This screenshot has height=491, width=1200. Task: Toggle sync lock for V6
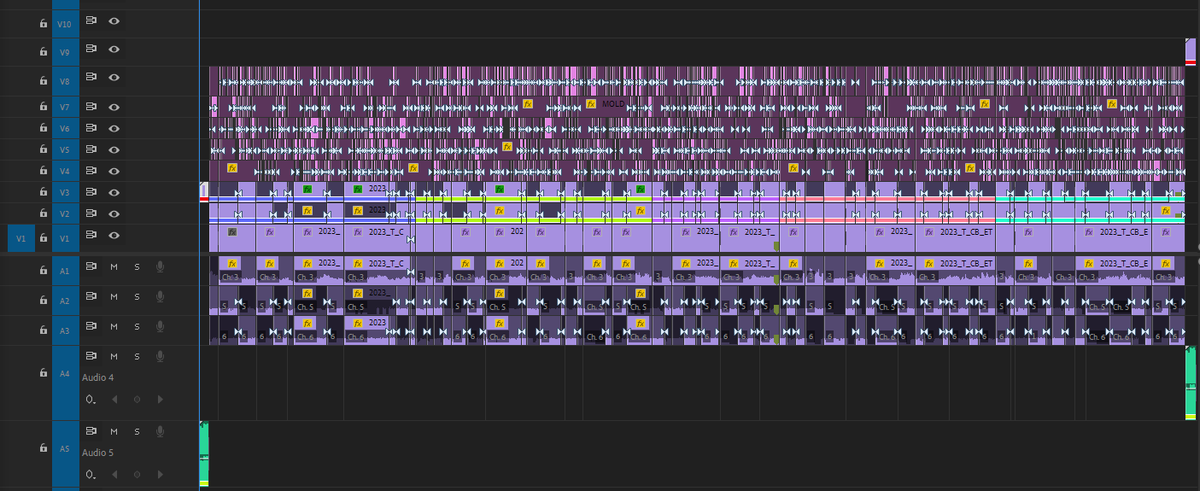(x=91, y=128)
